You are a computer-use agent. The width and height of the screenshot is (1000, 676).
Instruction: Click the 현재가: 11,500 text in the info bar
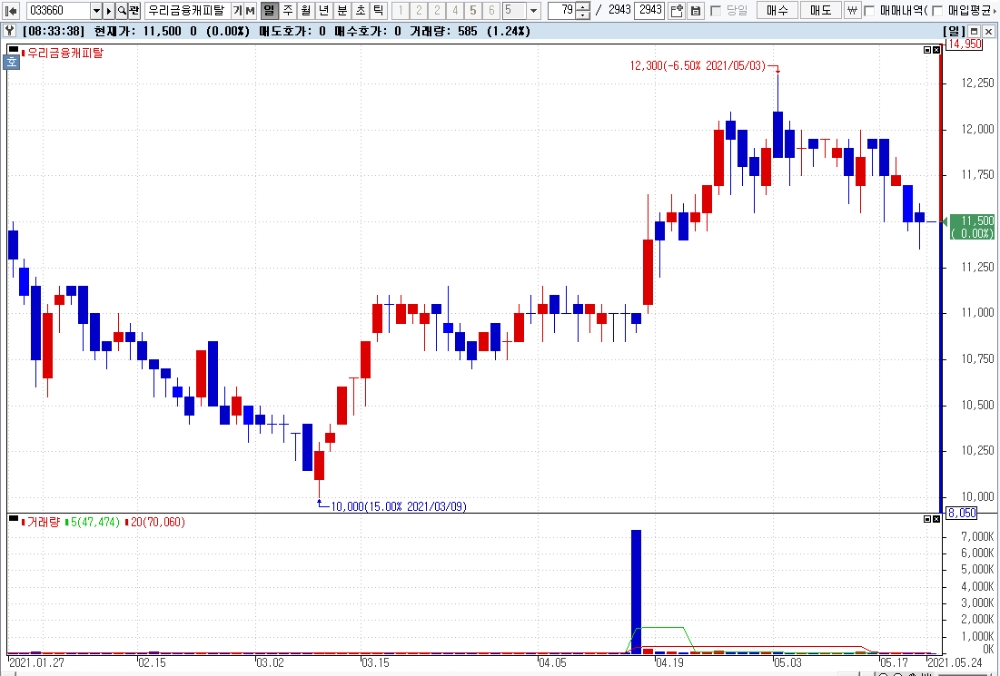(136, 31)
